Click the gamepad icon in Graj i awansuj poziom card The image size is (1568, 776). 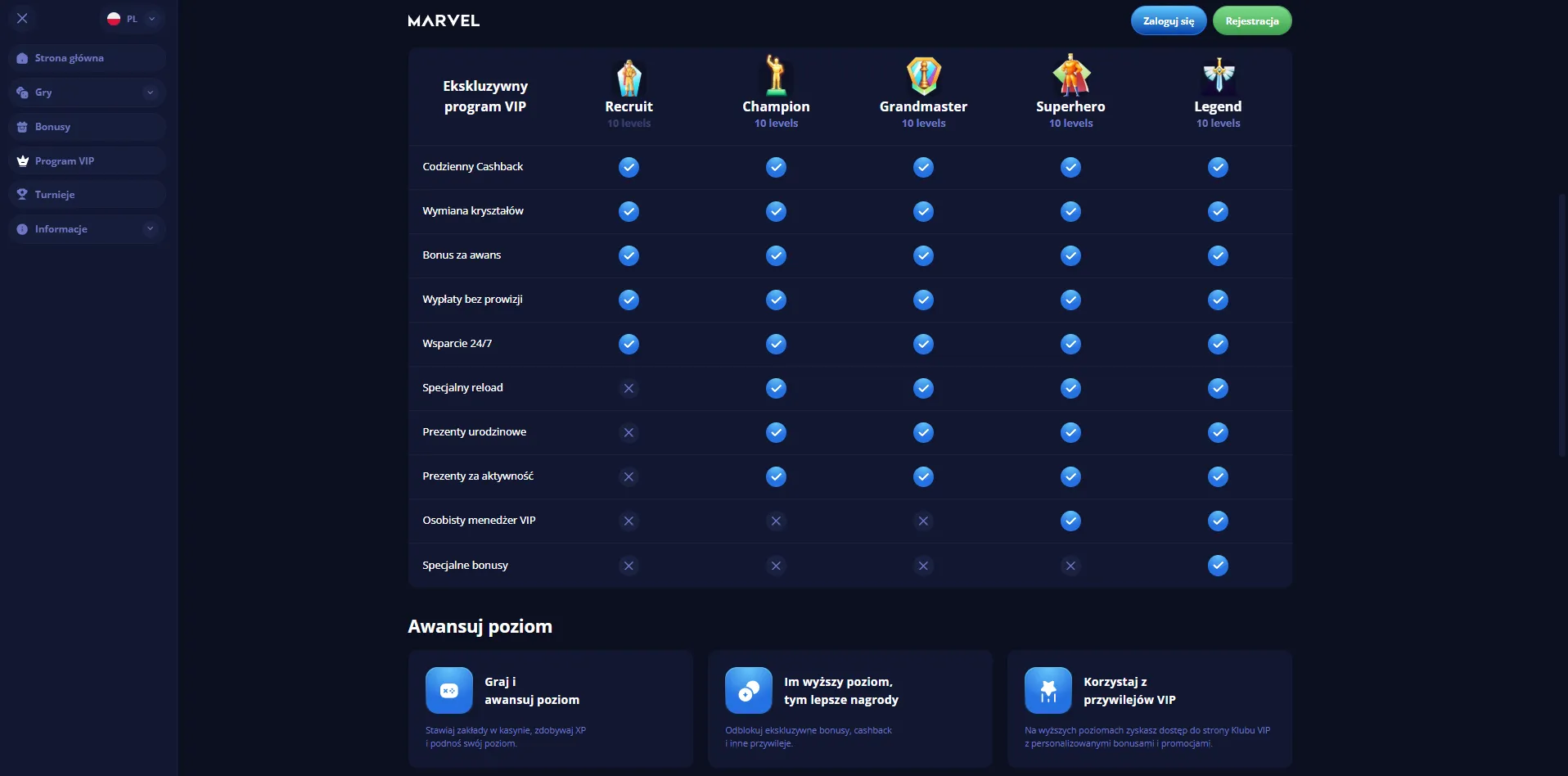click(x=449, y=691)
